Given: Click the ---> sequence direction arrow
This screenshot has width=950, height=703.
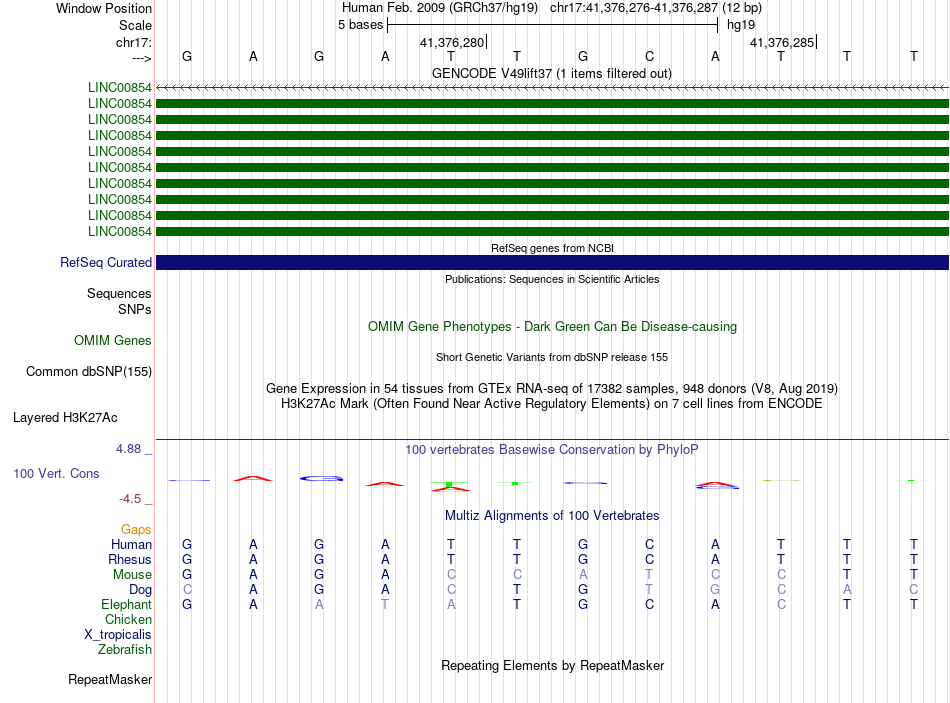Looking at the screenshot, I should click(x=141, y=58).
